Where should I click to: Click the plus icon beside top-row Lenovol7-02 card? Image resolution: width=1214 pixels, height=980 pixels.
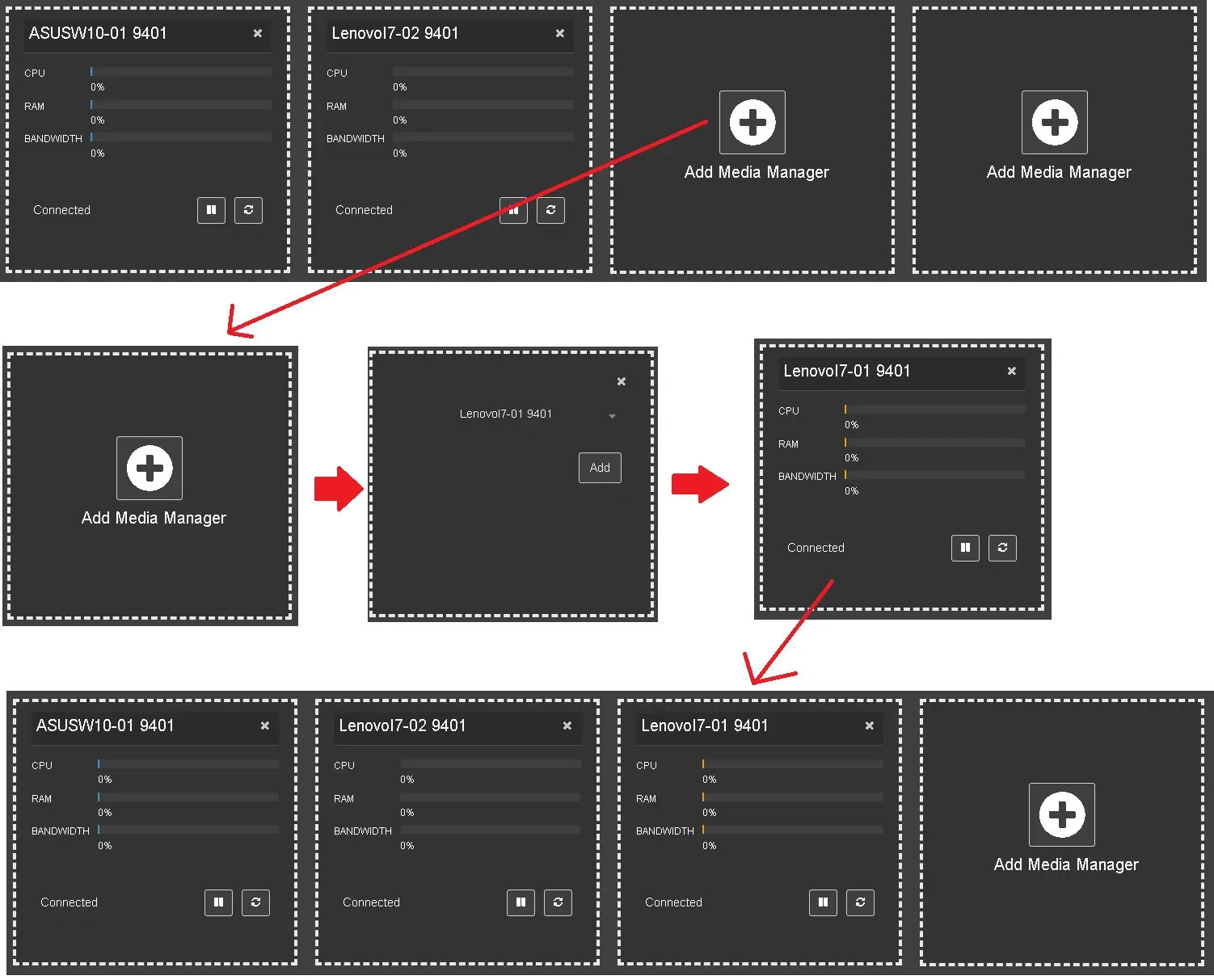[752, 123]
